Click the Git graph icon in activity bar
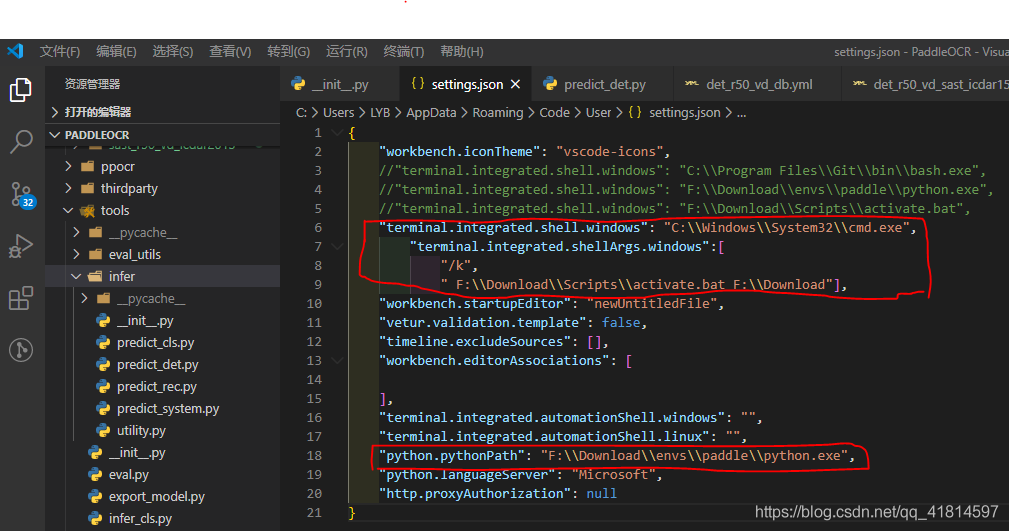1009x531 pixels. [20, 350]
